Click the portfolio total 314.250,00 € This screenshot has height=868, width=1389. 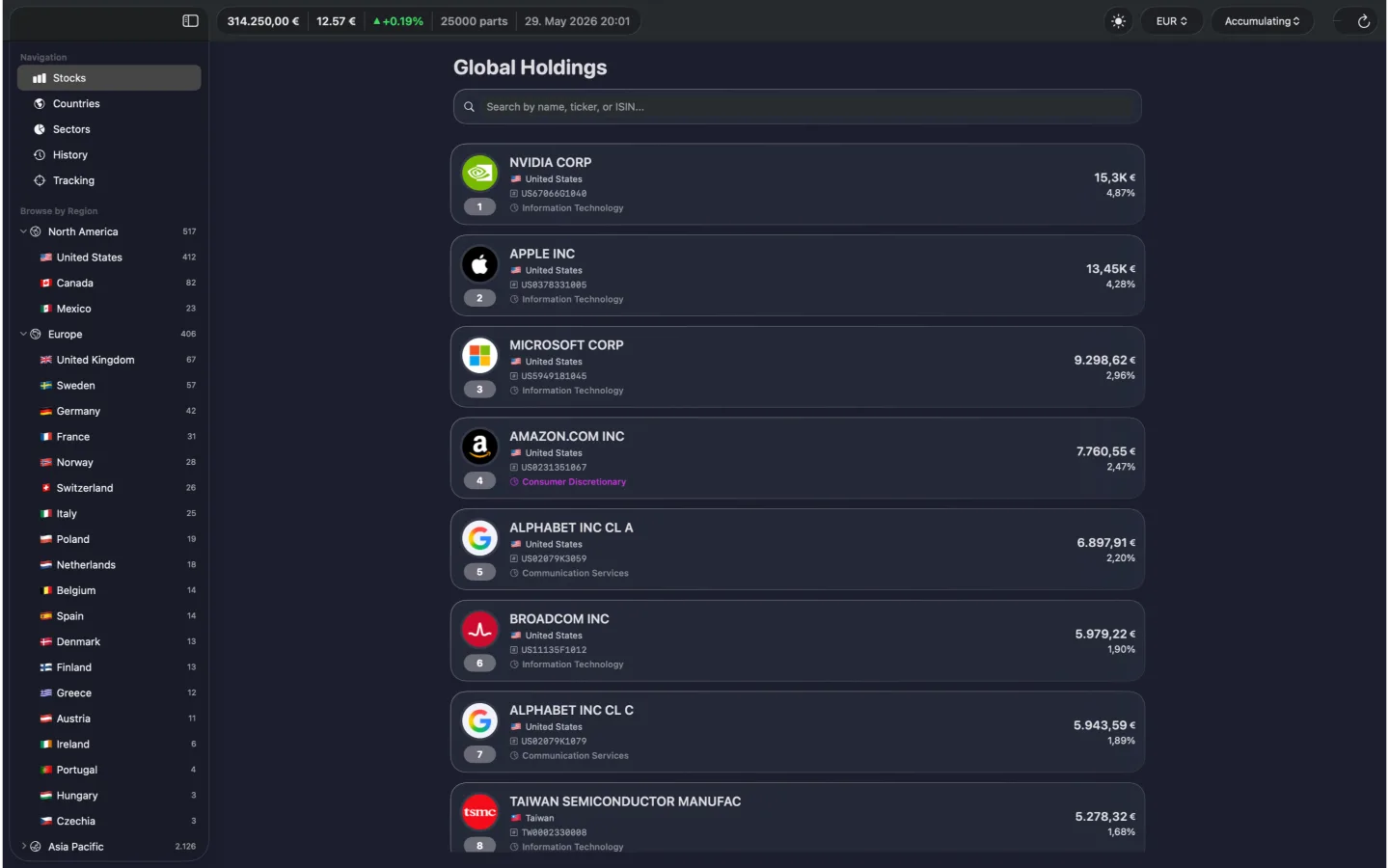click(x=263, y=21)
